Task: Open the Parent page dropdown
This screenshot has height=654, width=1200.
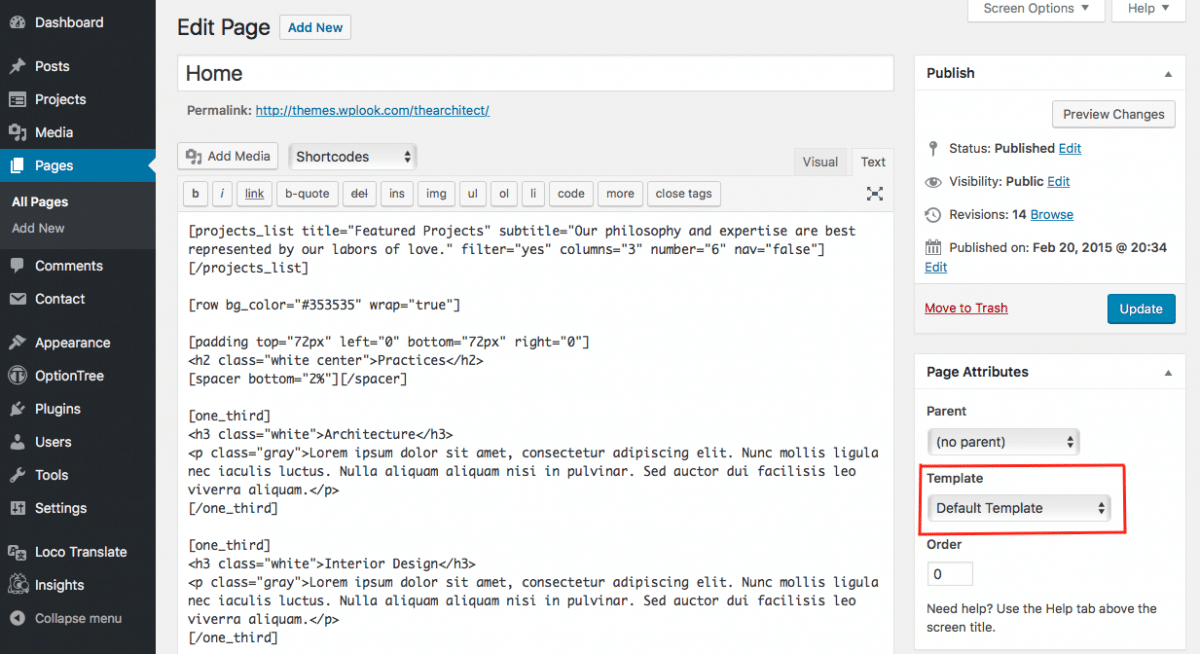Action: [1003, 441]
